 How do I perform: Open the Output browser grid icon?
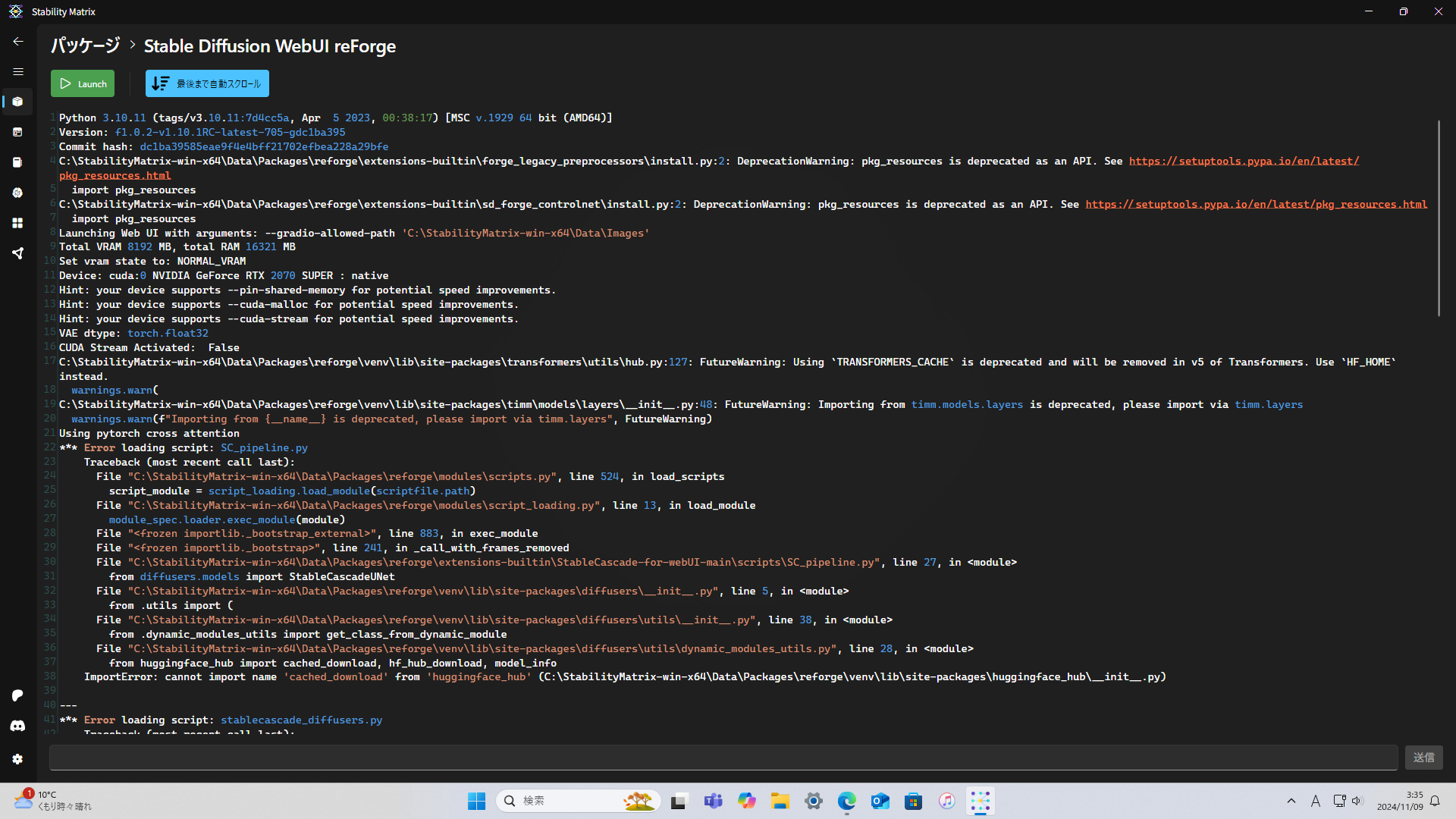coord(18,223)
